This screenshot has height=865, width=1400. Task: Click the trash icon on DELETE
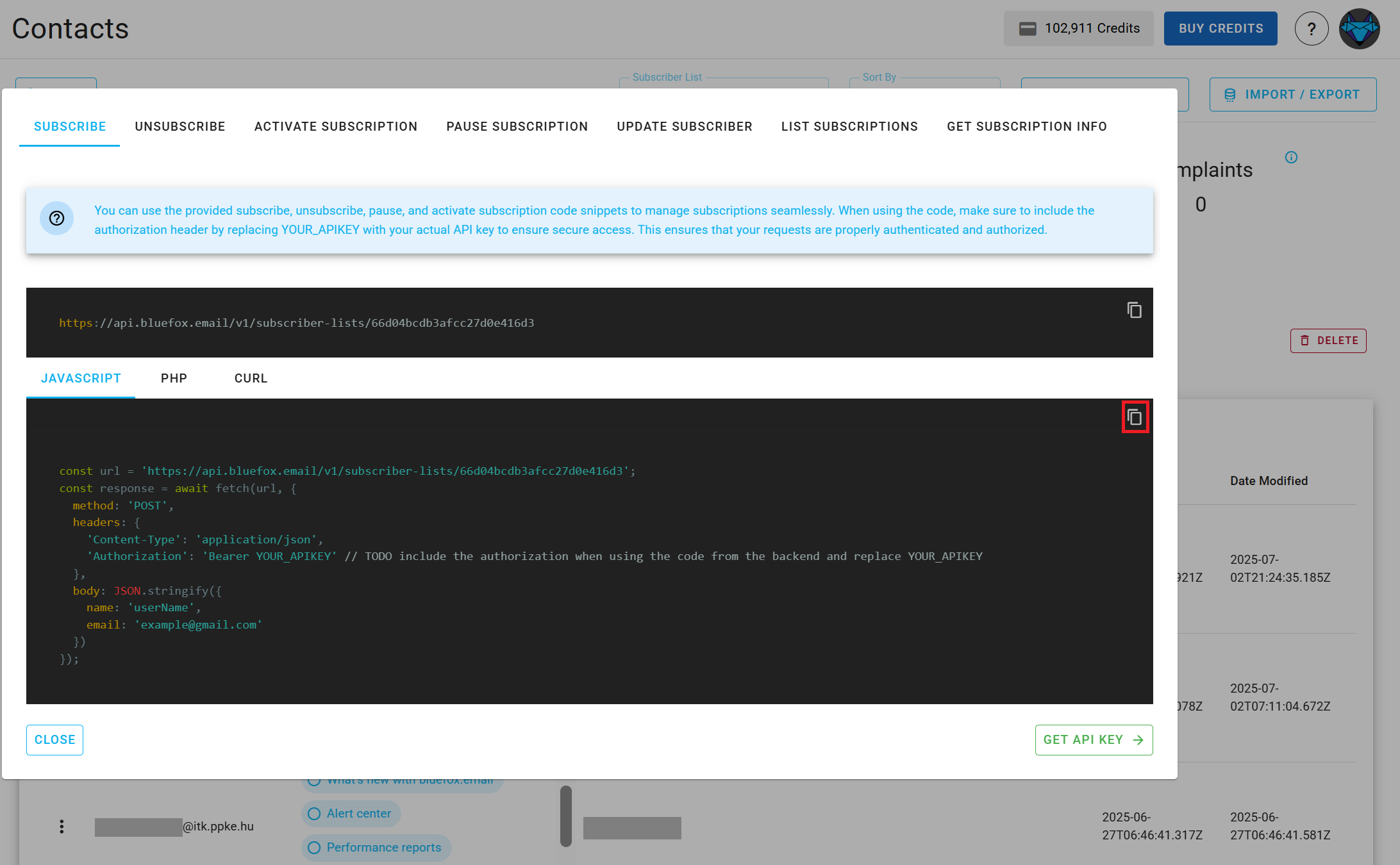(1306, 340)
